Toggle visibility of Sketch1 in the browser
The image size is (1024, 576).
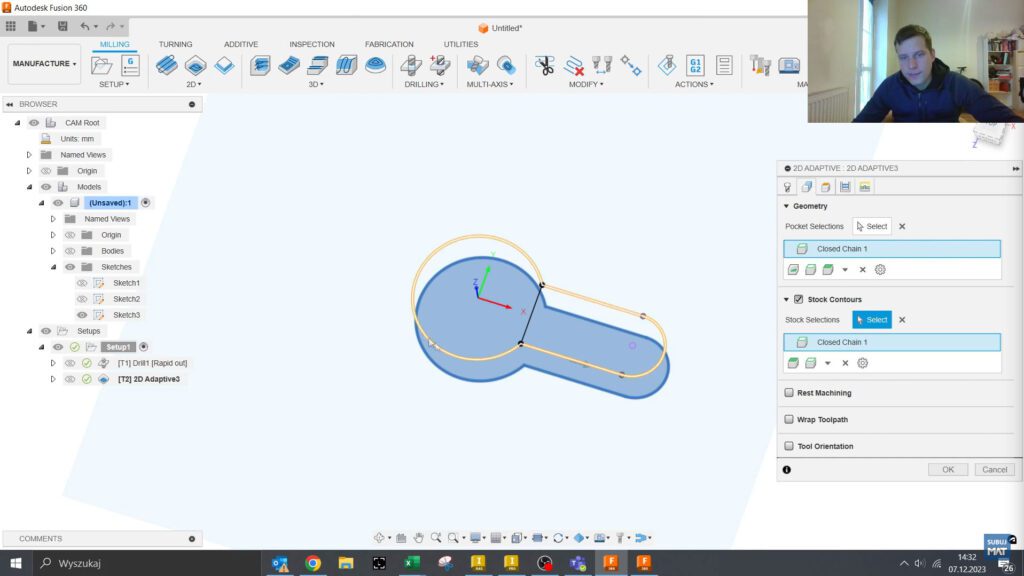82,282
